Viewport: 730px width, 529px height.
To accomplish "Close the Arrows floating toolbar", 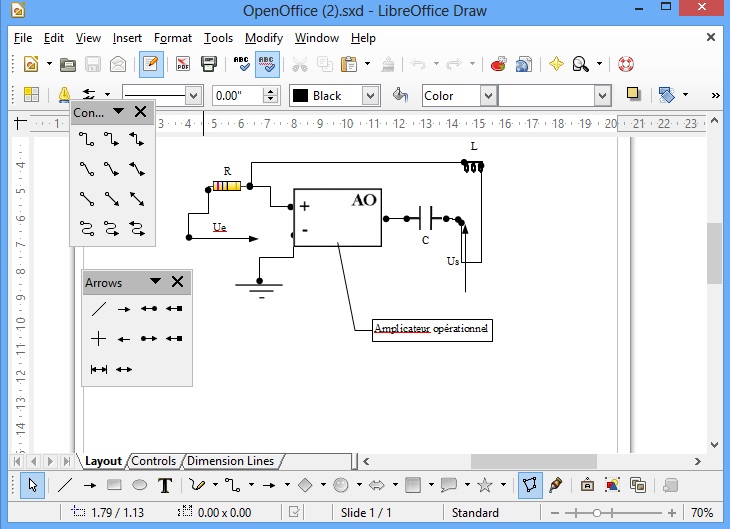I will [177, 283].
